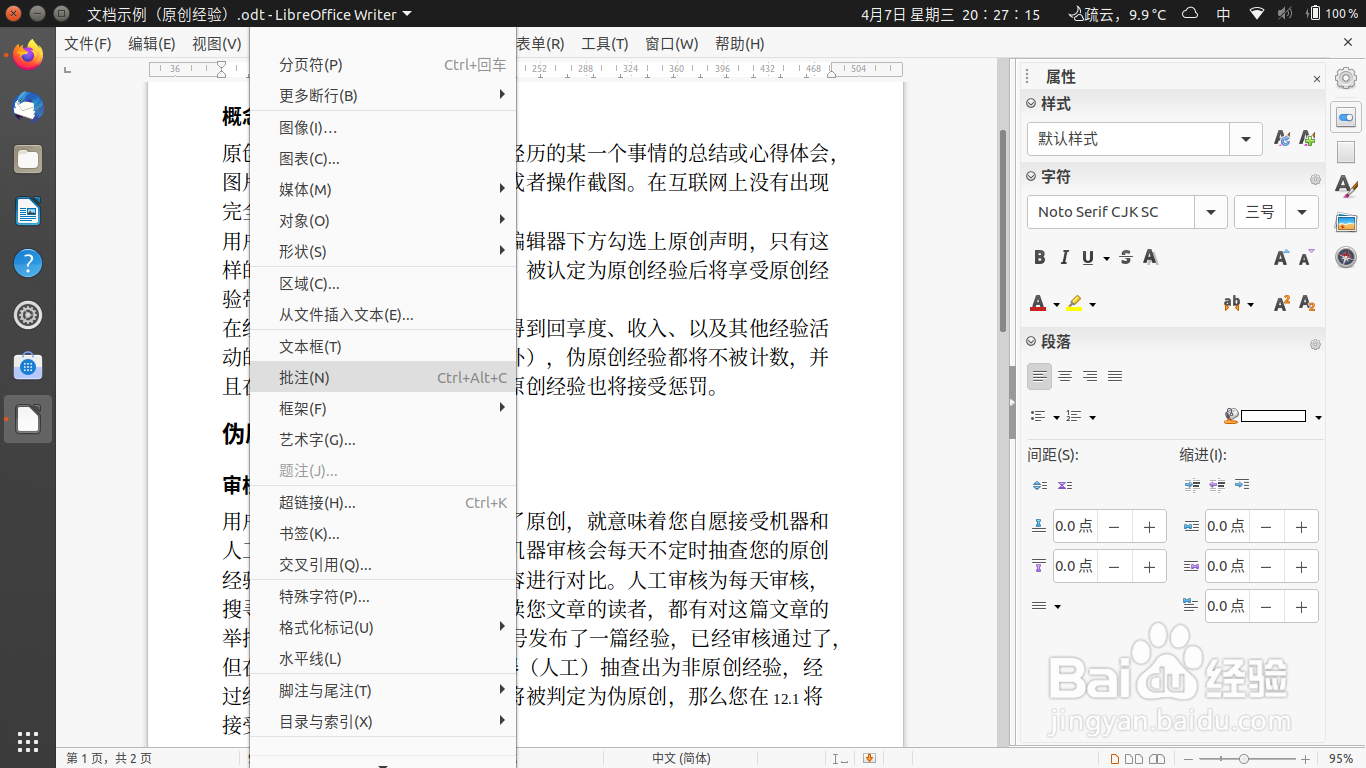Collapse the 字符 section header
The height and width of the screenshot is (768, 1366).
[x=1031, y=179]
